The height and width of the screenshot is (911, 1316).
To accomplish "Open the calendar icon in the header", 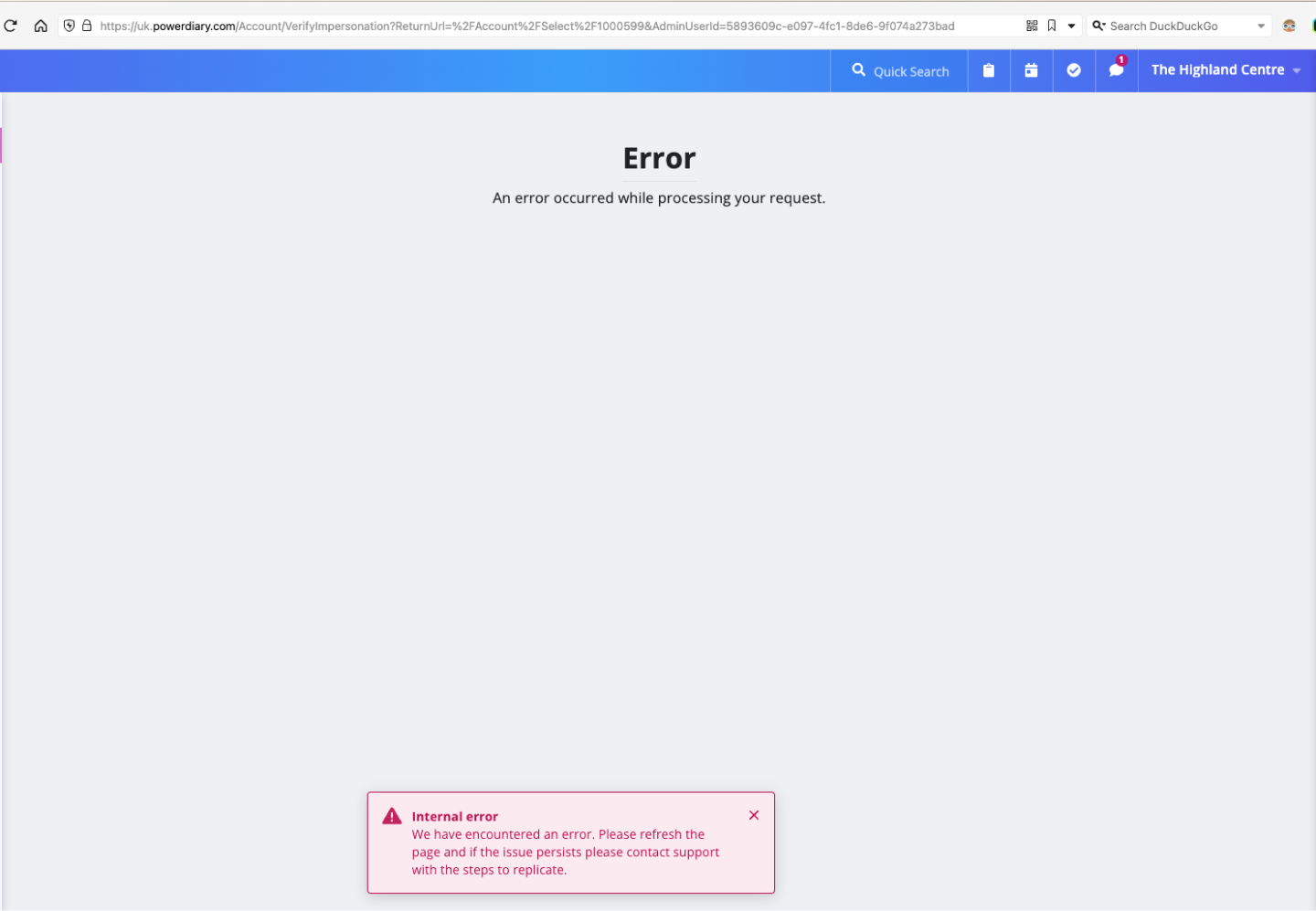I will click(x=1031, y=70).
